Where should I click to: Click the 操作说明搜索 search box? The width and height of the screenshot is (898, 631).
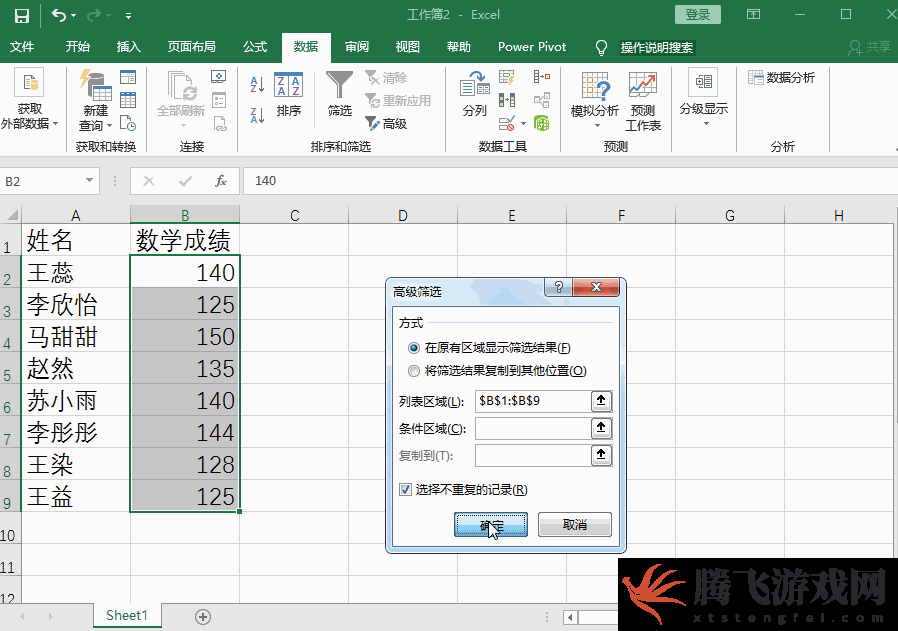[x=657, y=48]
